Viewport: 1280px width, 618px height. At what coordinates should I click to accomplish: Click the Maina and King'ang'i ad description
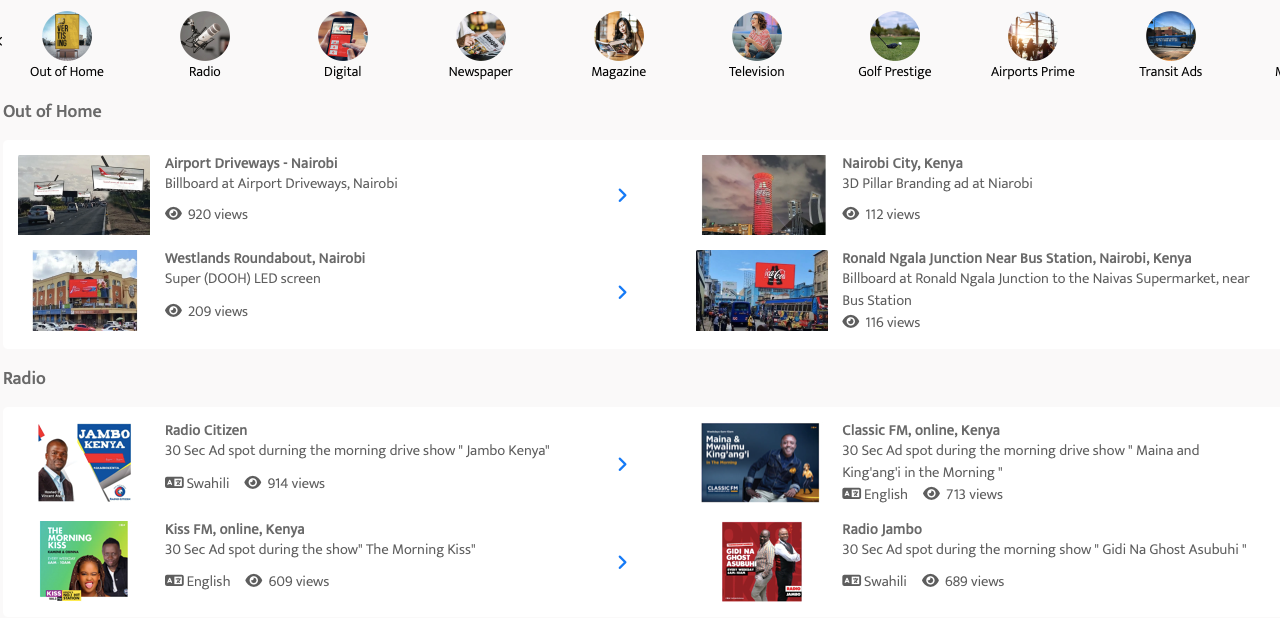point(1021,461)
